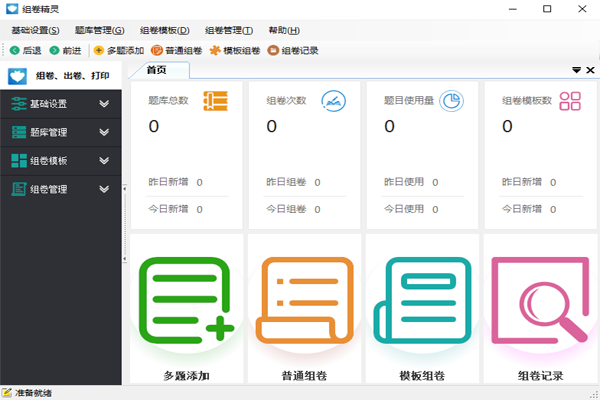Image resolution: width=600 pixels, height=400 pixels.
Task: Open the tab list dropdown triangle
Action: click(576, 70)
